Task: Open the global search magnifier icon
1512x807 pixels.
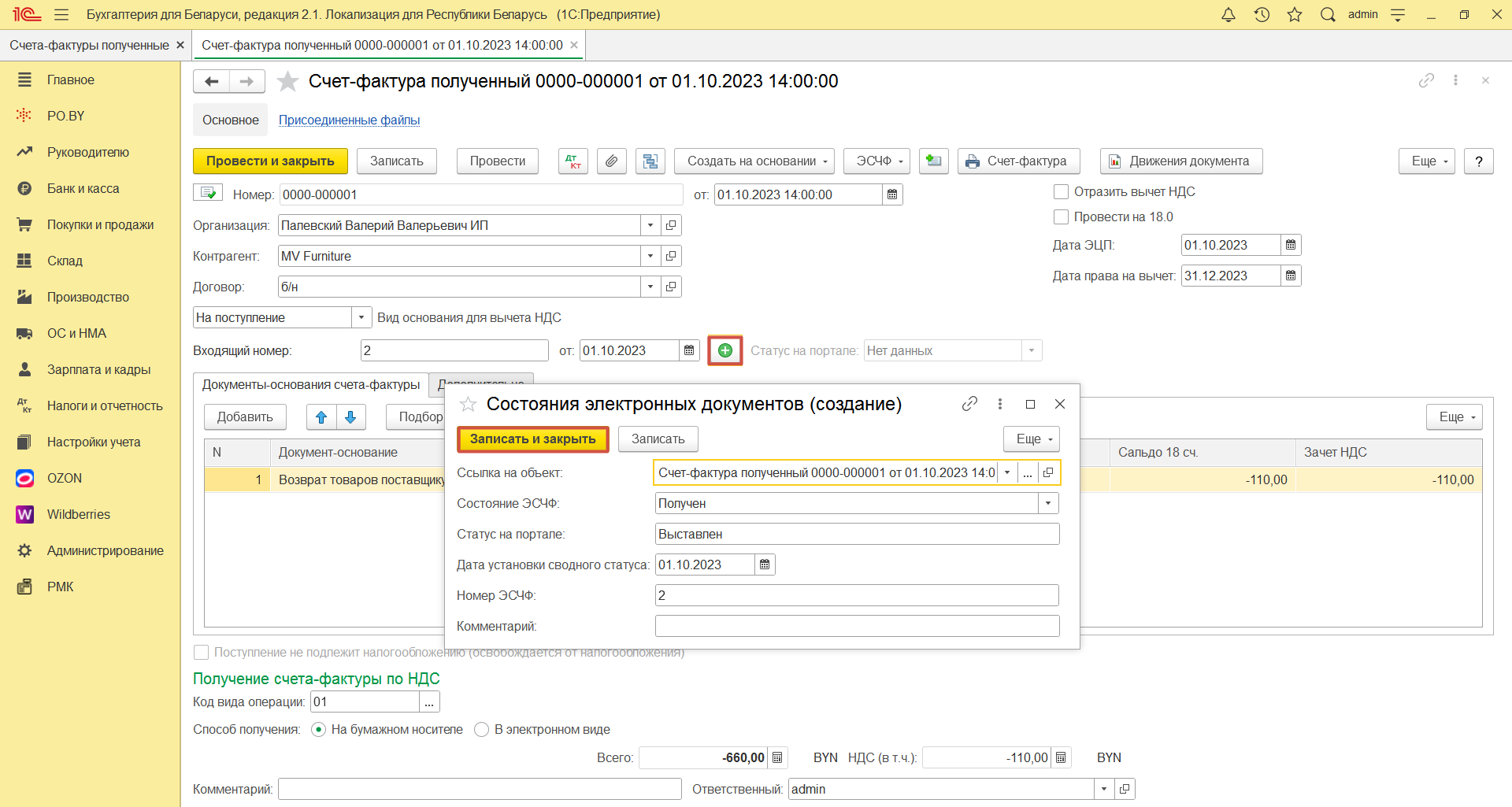Action: point(1328,15)
